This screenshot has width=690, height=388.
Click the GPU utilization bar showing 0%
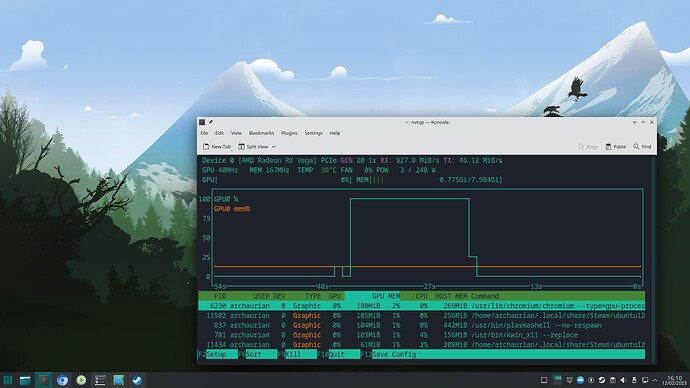tap(277, 180)
